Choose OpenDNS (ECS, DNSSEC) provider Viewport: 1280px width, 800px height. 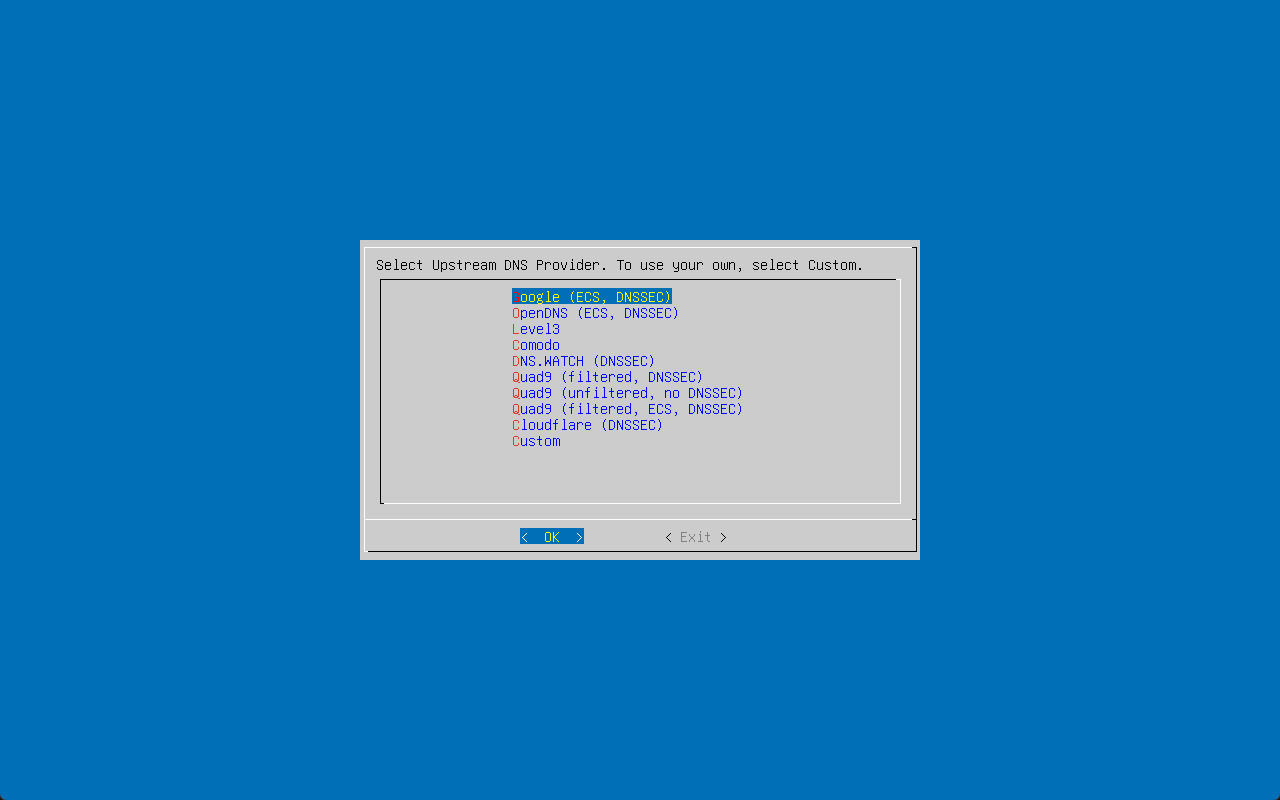coord(596,313)
